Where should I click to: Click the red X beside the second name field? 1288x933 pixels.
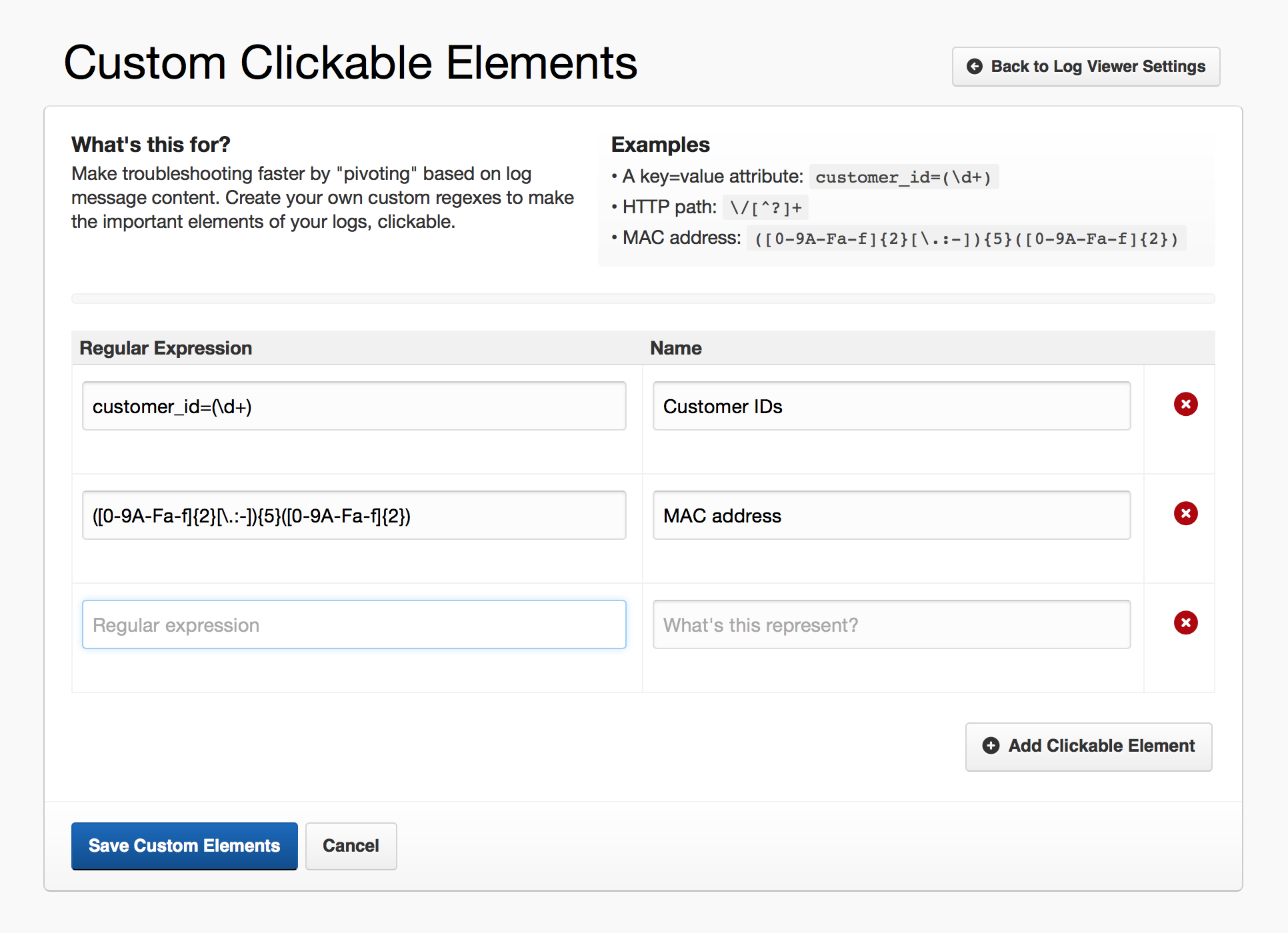pyautogui.click(x=1186, y=513)
